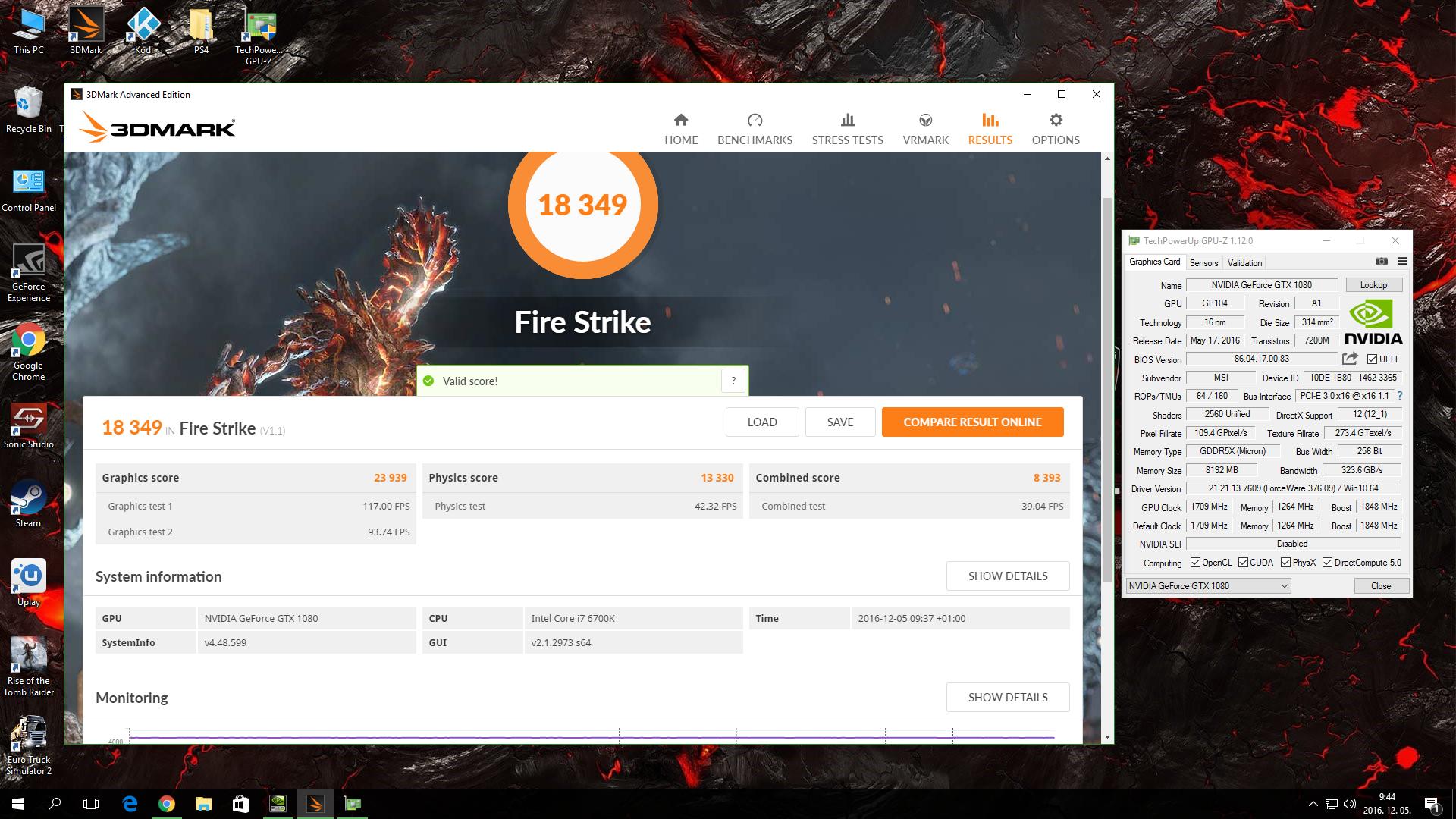The image size is (1456, 819).
Task: Open the PS4 folder on desktop
Action: (201, 30)
